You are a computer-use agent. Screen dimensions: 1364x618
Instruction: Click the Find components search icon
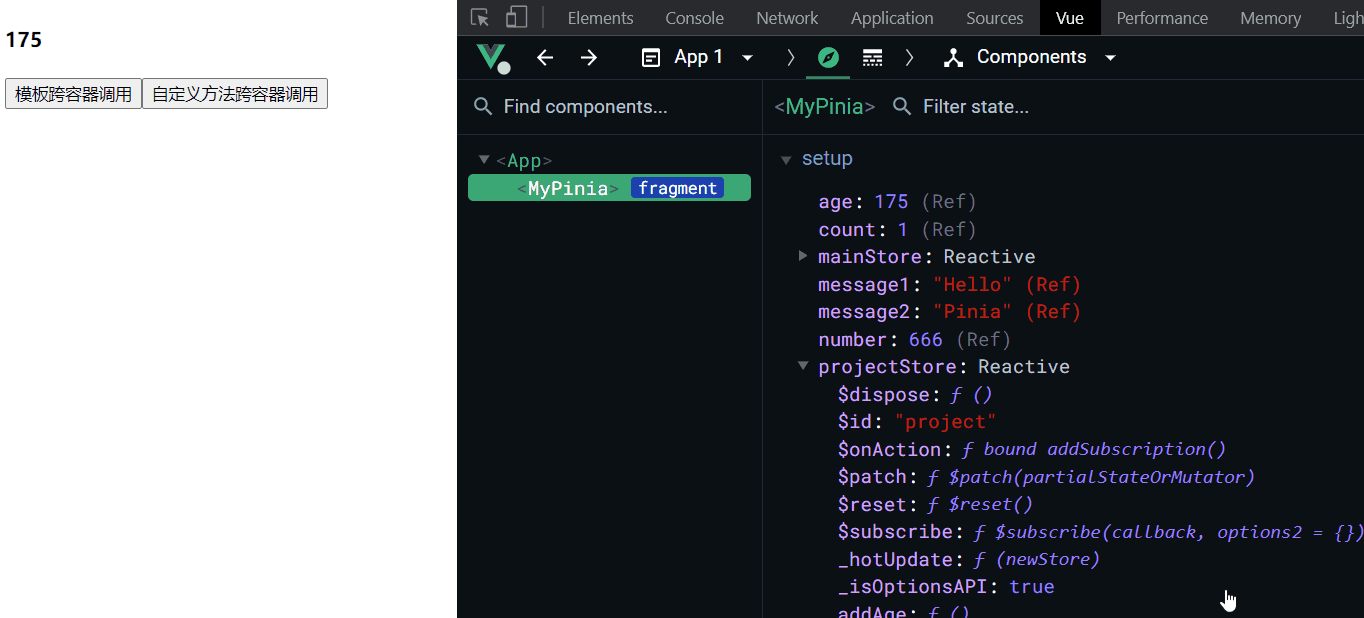pos(483,106)
